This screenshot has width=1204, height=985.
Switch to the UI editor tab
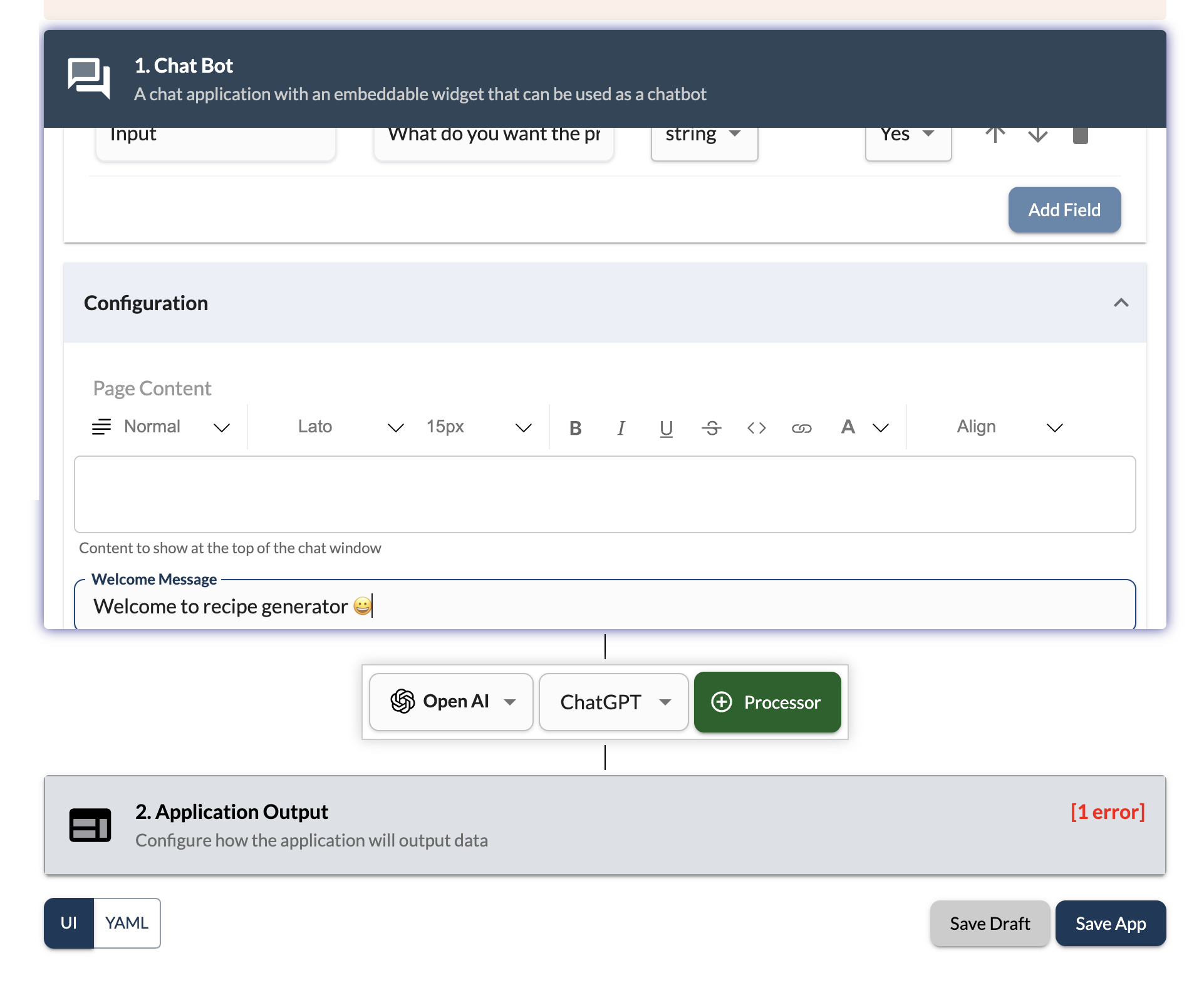pyautogui.click(x=69, y=923)
